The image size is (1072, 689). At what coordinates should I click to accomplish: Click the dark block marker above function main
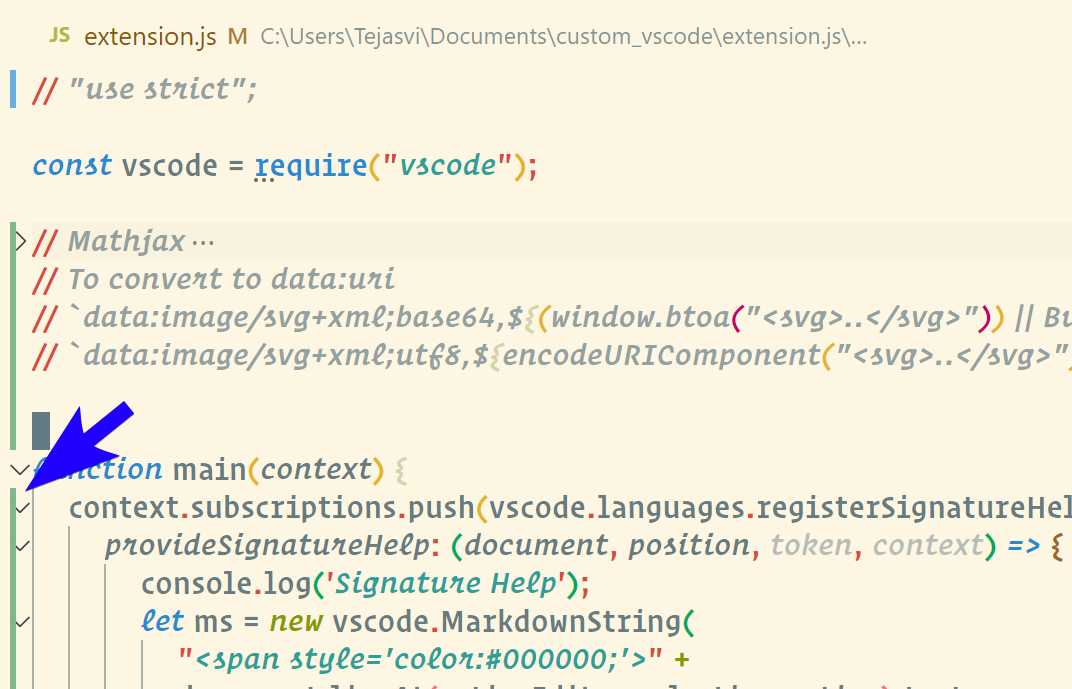tap(40, 429)
